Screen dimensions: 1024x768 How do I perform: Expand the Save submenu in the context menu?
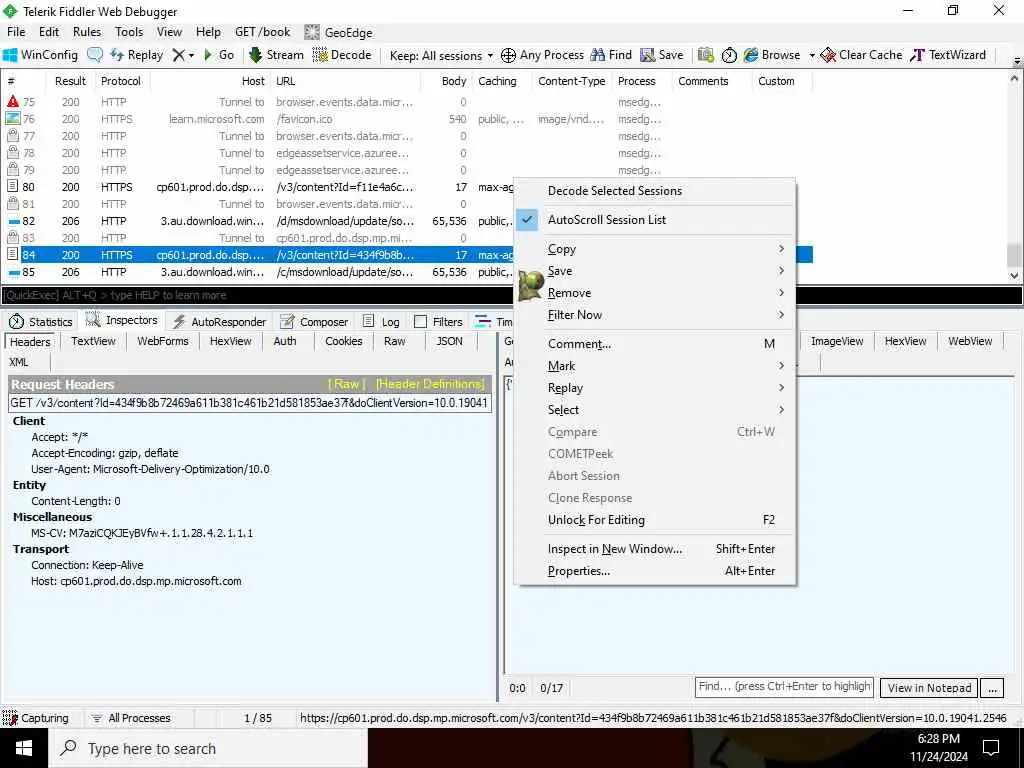coord(656,270)
